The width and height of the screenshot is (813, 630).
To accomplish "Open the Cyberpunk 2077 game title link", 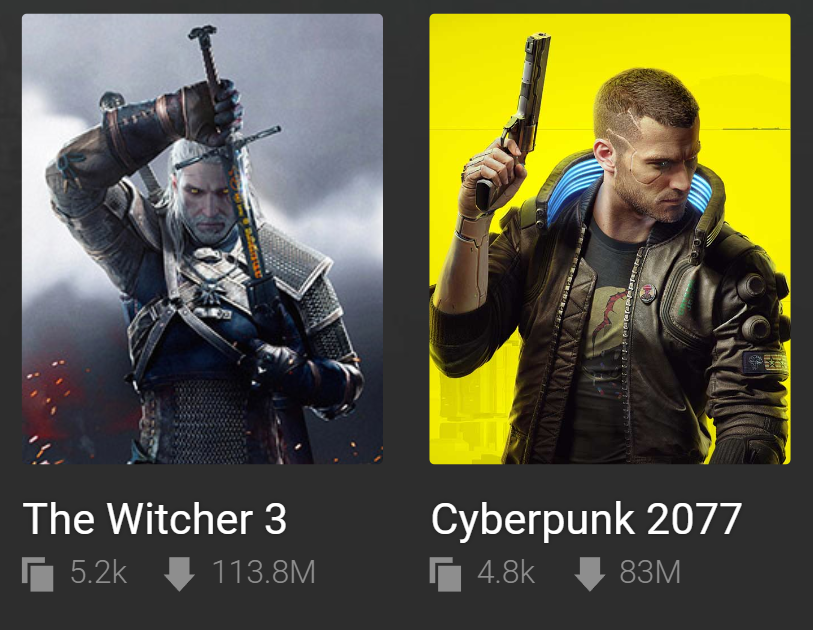I will pyautogui.click(x=586, y=520).
